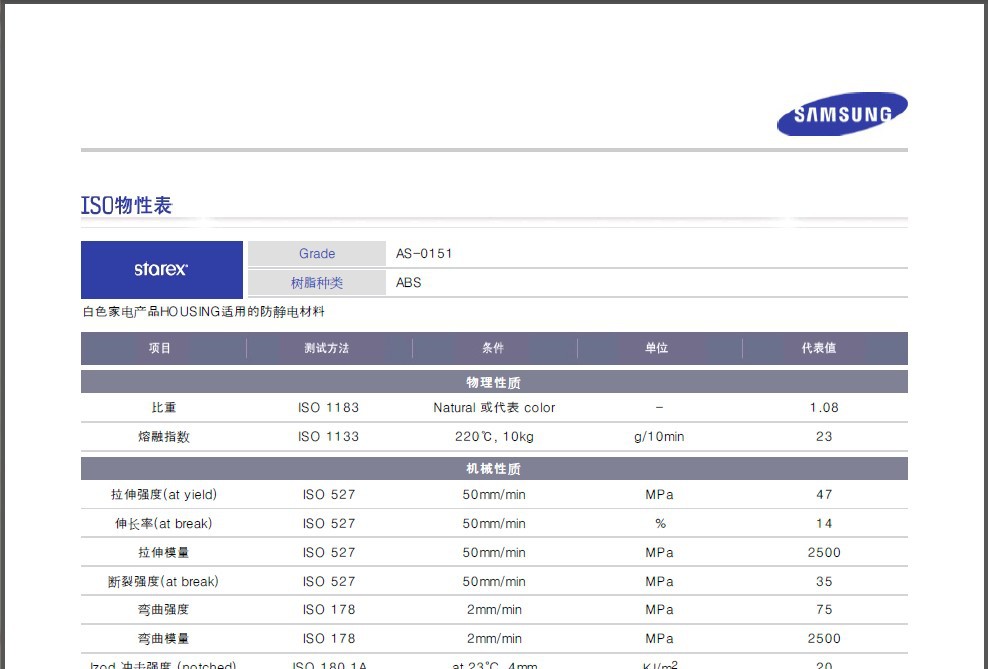This screenshot has height=669, width=988.
Task: Click the Grade label cell
Action: click(x=316, y=254)
